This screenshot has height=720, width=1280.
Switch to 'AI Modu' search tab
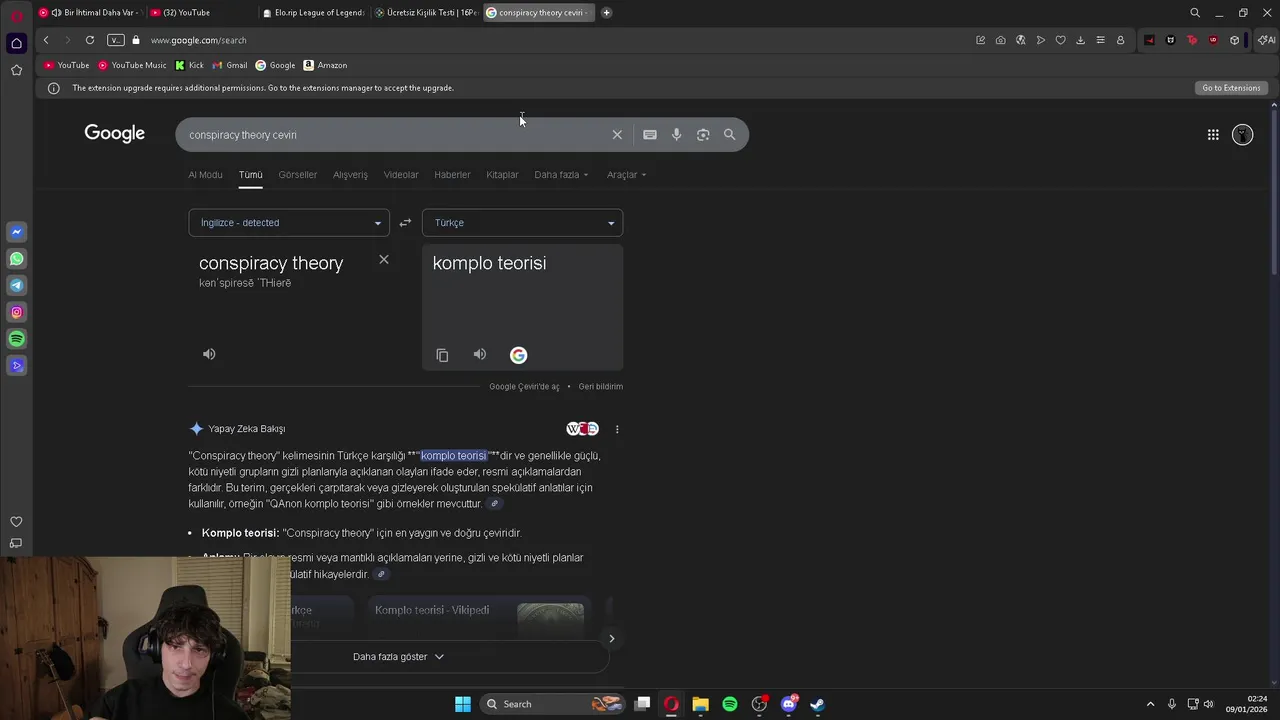point(205,175)
